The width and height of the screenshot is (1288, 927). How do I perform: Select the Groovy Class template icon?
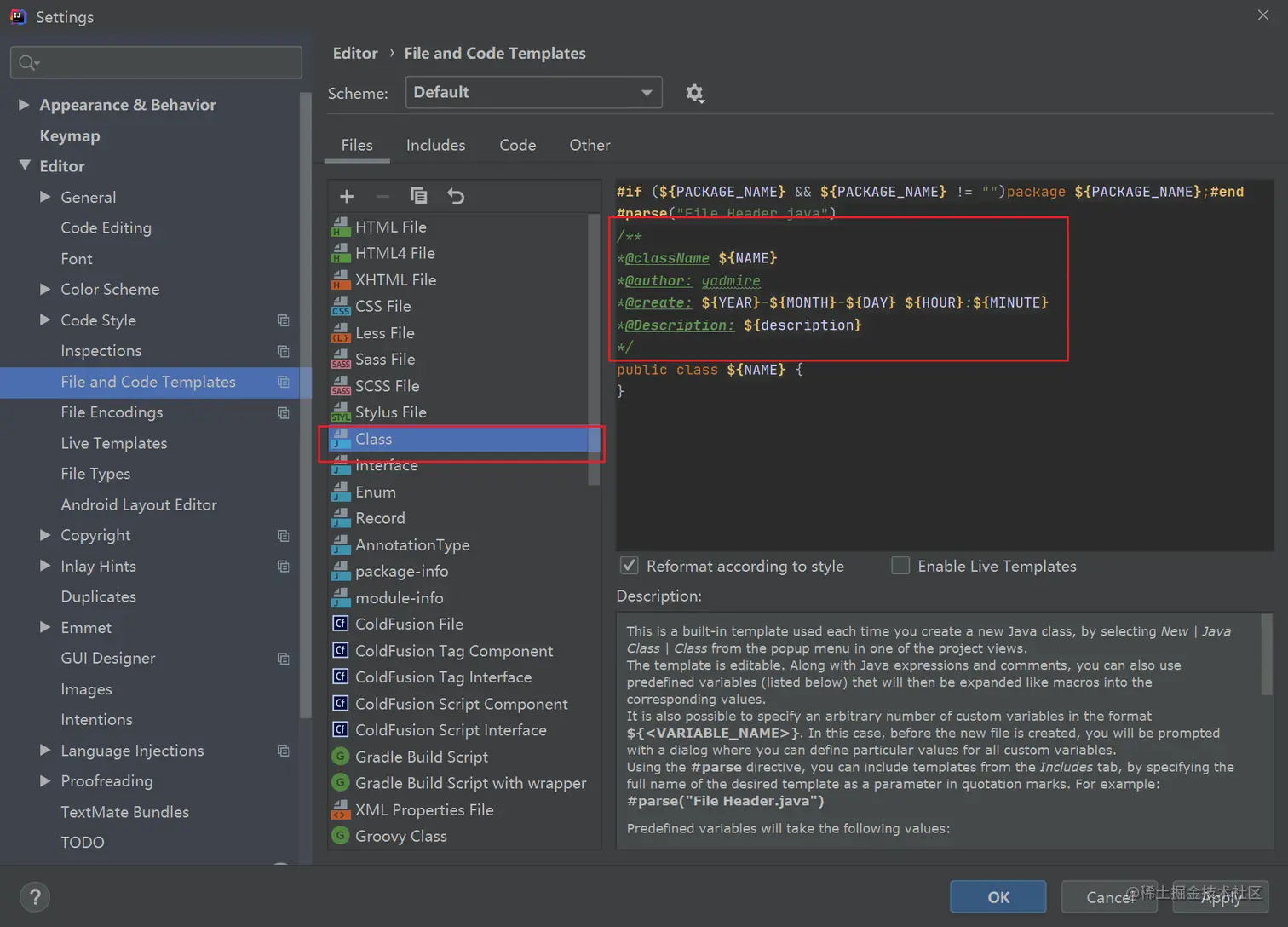pos(341,836)
